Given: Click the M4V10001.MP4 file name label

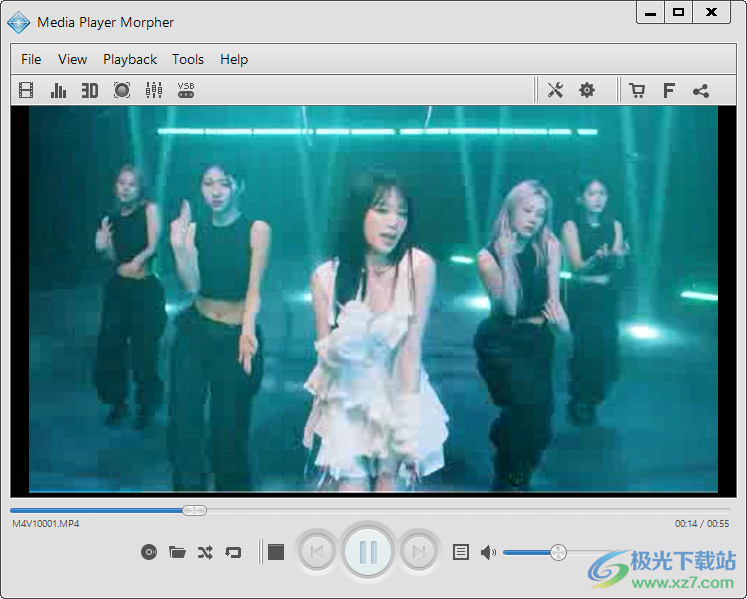Looking at the screenshot, I should (x=46, y=524).
